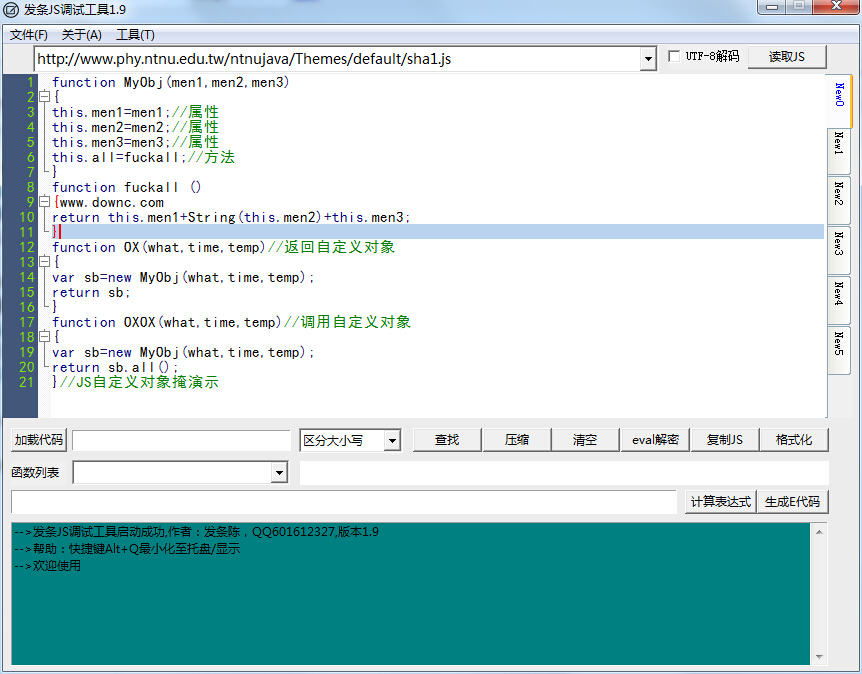Click the application icon in the title bar
862x674 pixels.
coord(11,10)
